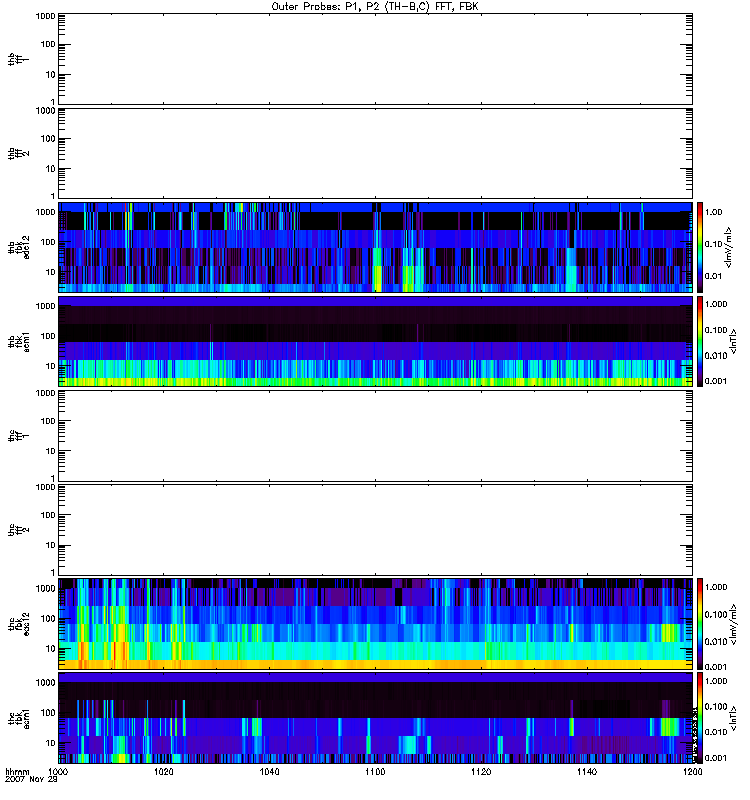The width and height of the screenshot is (750, 800).
Task: Click the 1040 time tick label
Action: pos(269,773)
